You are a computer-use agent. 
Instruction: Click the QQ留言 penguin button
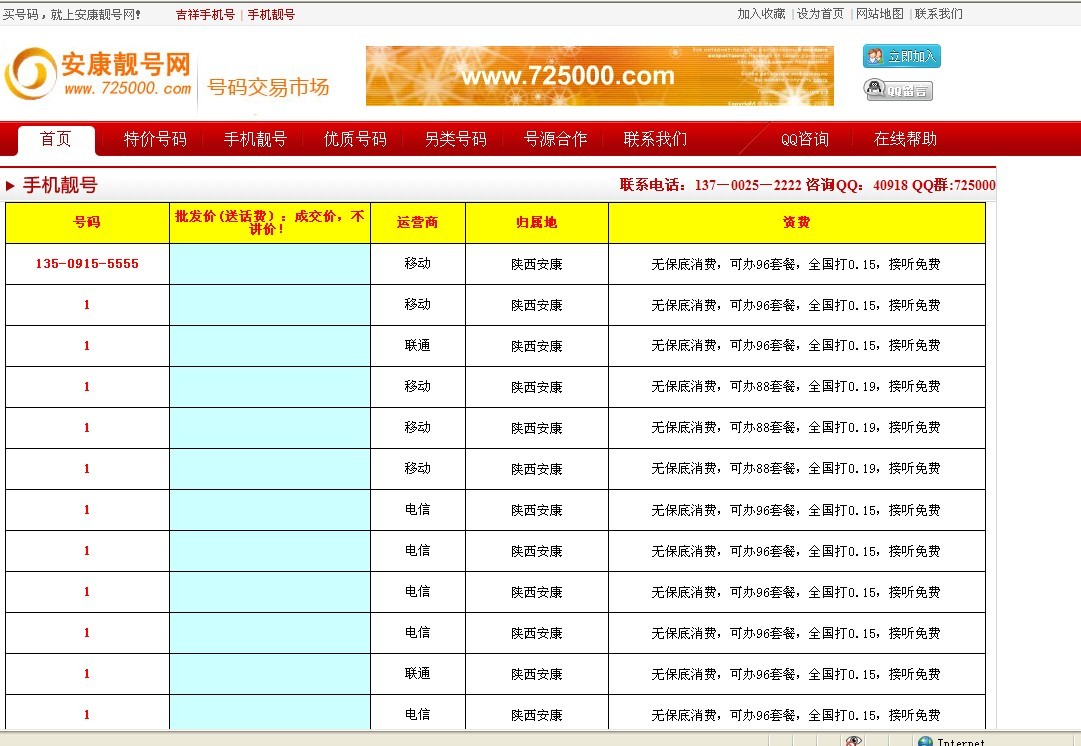point(898,90)
